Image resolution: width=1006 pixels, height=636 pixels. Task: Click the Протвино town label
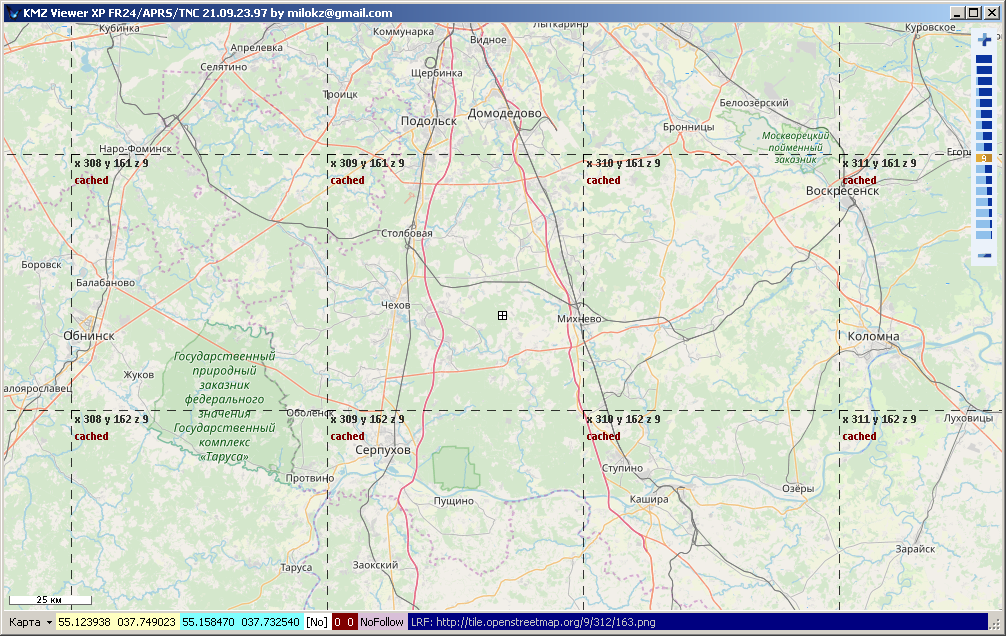[310, 477]
